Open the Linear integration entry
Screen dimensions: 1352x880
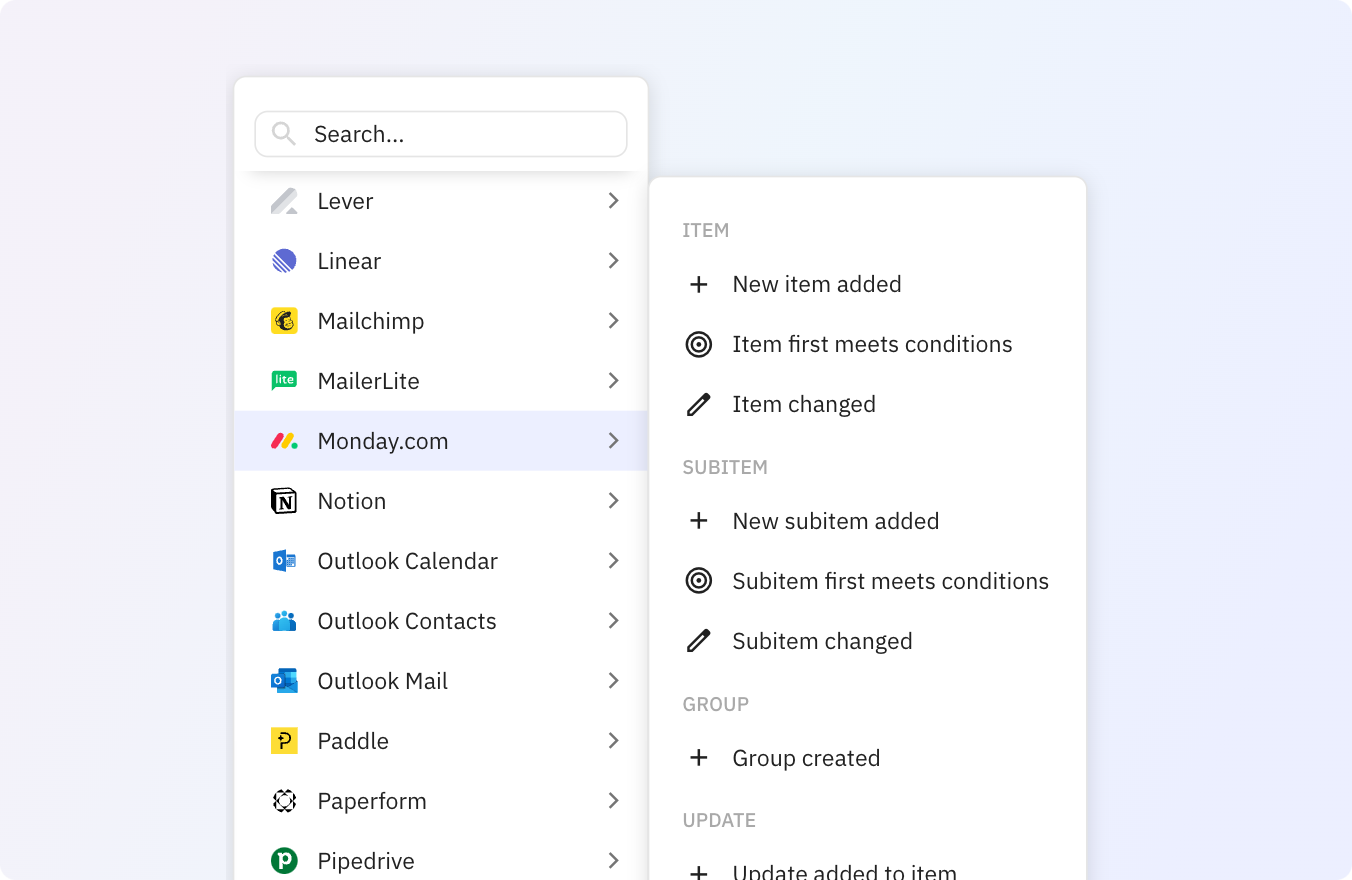click(441, 261)
